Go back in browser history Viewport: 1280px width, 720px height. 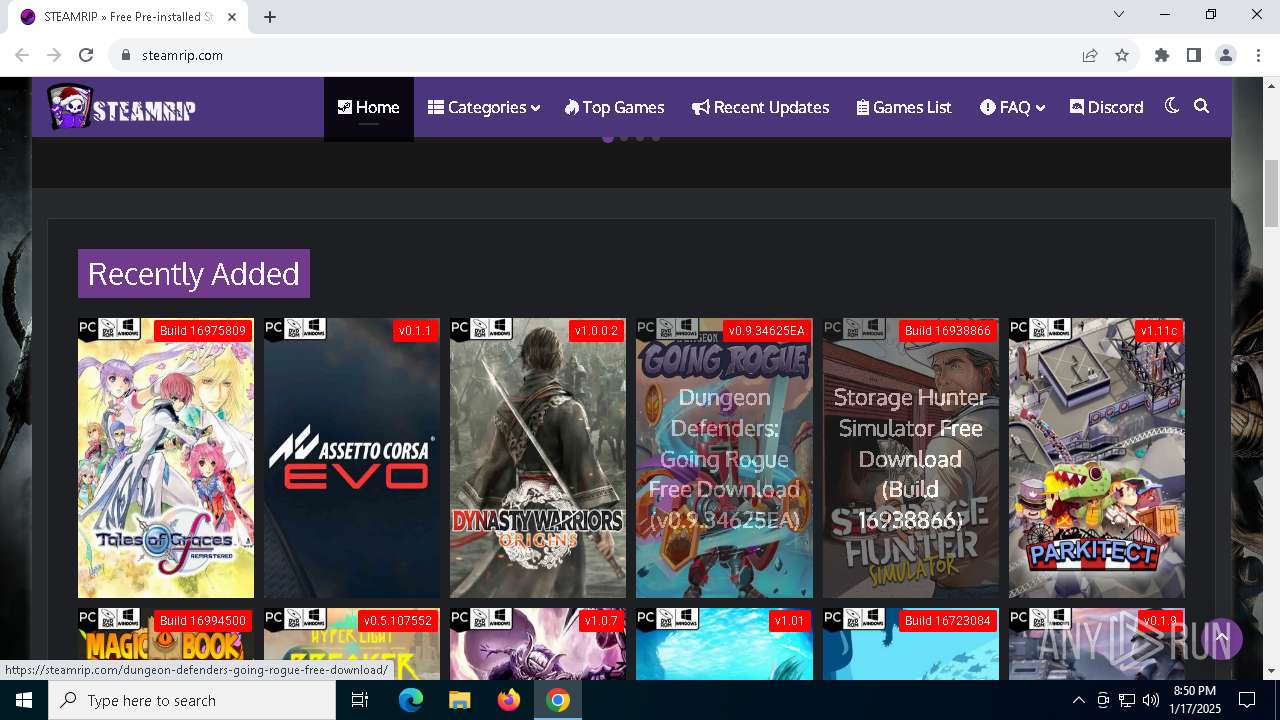pos(22,55)
